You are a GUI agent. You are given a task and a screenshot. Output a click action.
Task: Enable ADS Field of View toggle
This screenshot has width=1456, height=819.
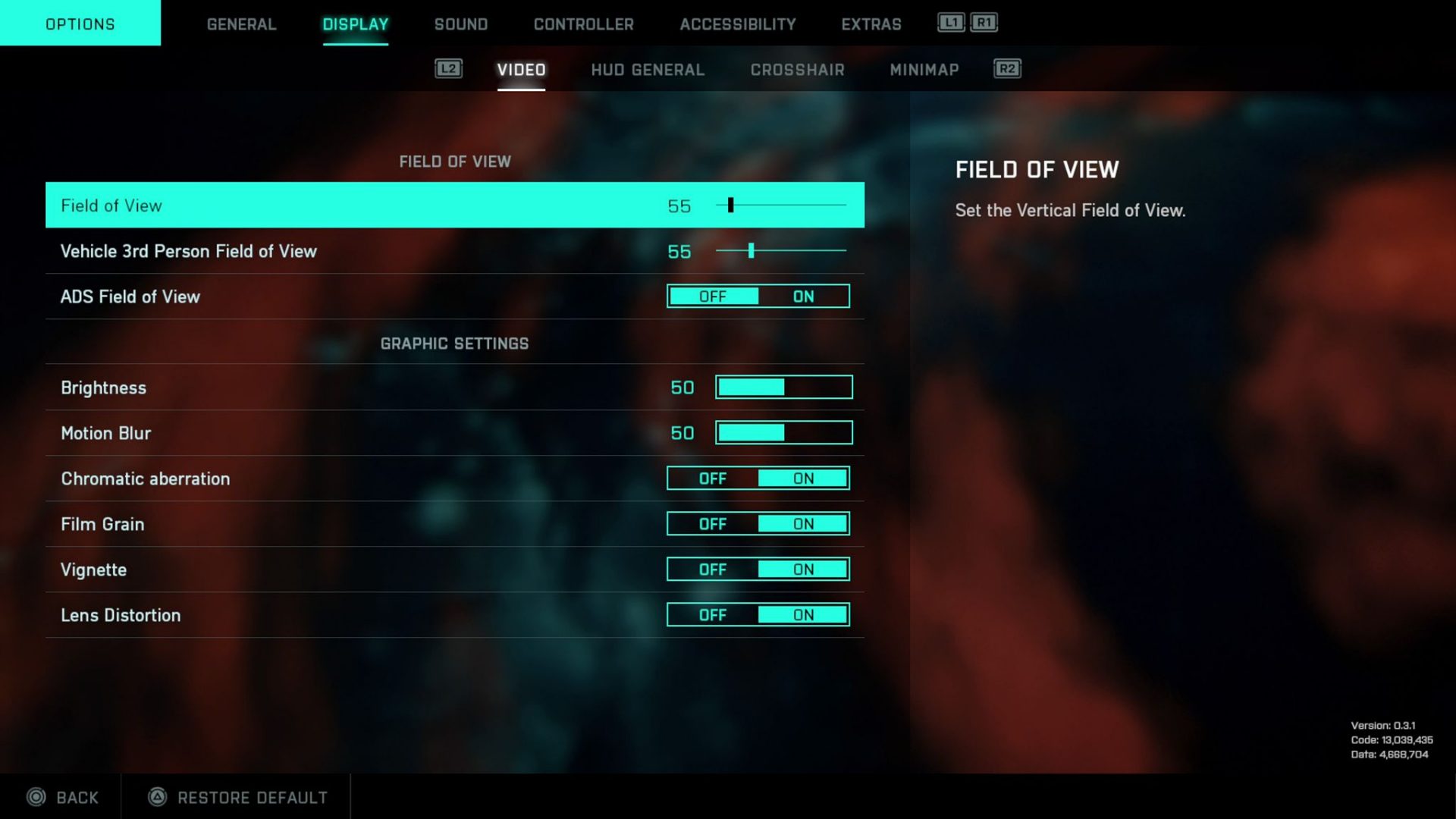point(803,296)
